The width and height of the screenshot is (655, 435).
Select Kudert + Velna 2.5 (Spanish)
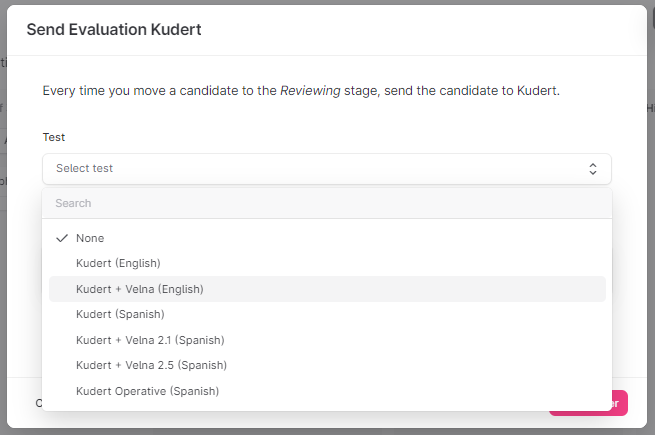pos(151,365)
